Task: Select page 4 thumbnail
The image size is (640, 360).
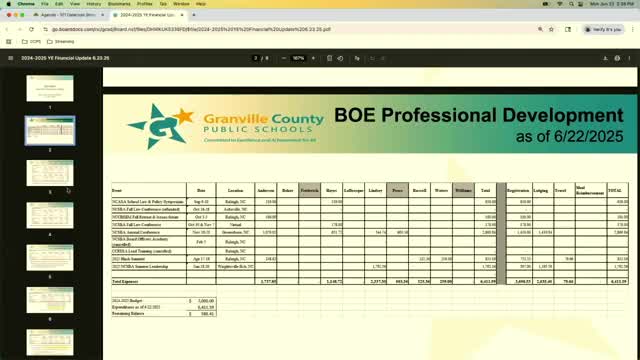Action: click(x=50, y=215)
